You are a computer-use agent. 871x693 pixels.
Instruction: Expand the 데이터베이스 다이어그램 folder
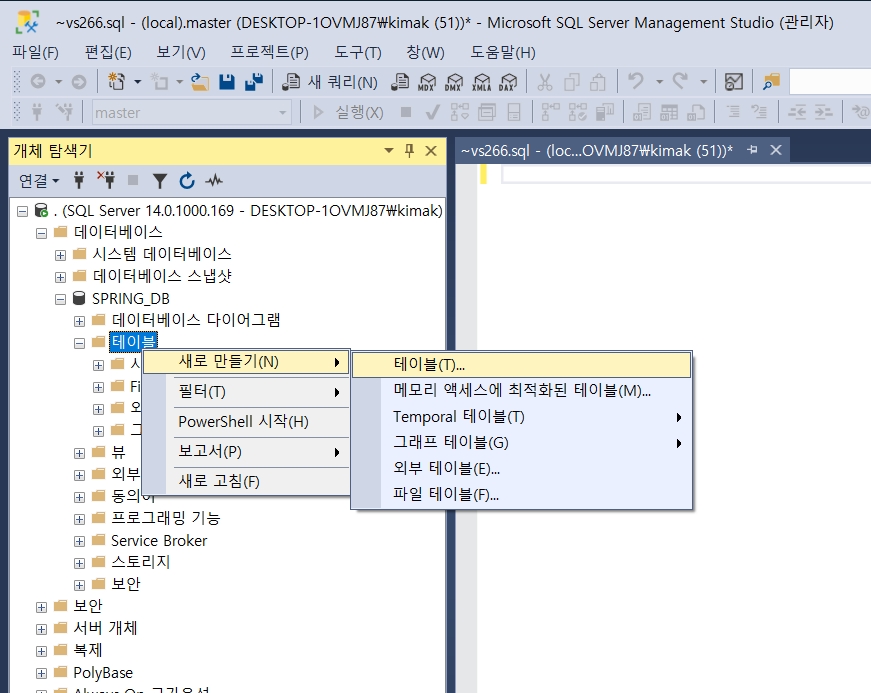point(79,321)
